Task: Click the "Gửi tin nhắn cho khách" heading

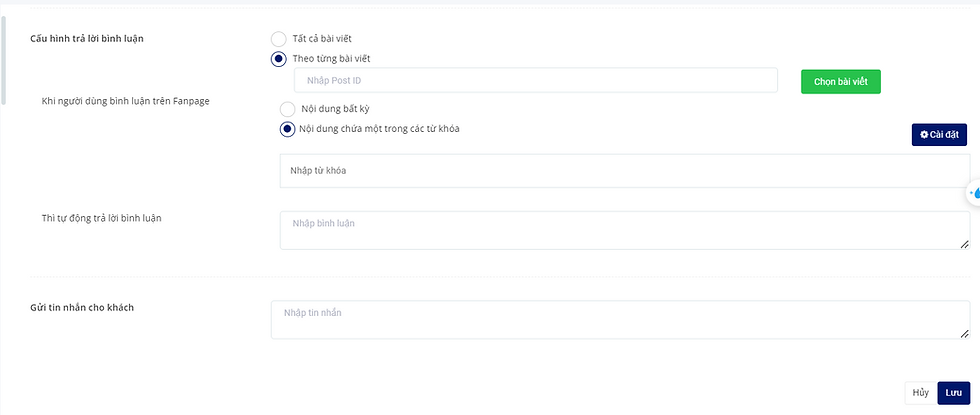Action: coord(82,308)
